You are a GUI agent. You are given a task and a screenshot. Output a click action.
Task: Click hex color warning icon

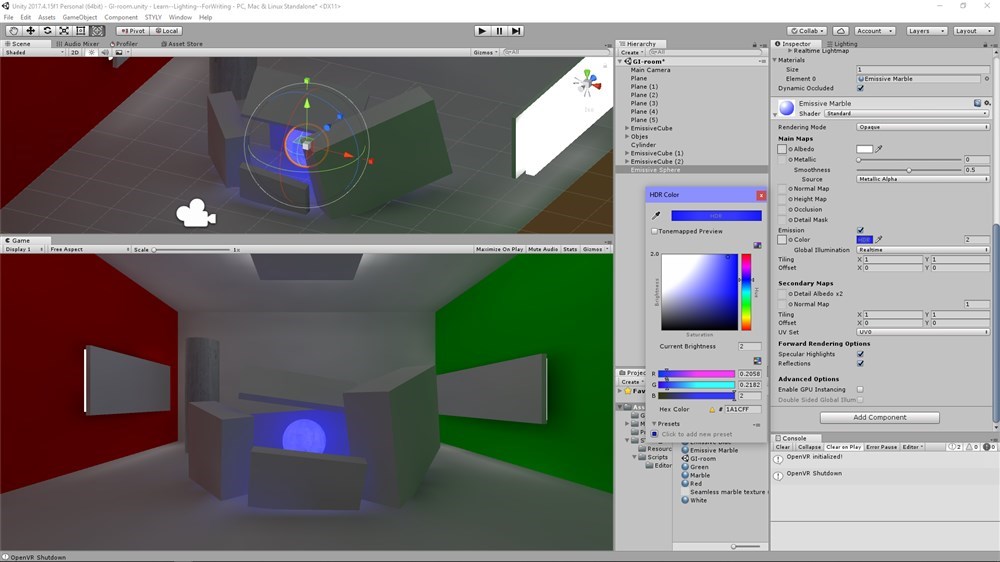pos(712,409)
